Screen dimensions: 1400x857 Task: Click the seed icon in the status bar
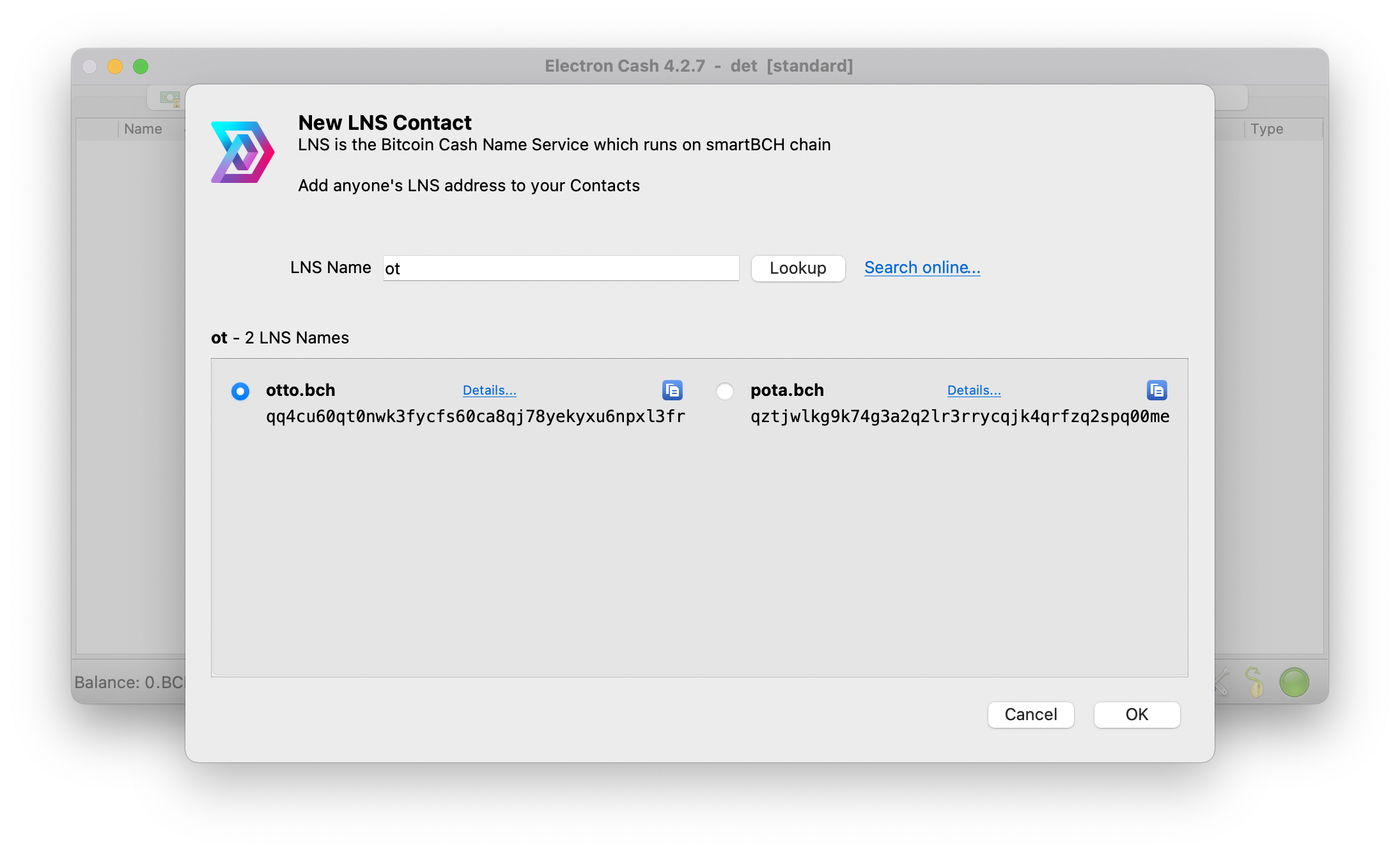[x=1255, y=682]
